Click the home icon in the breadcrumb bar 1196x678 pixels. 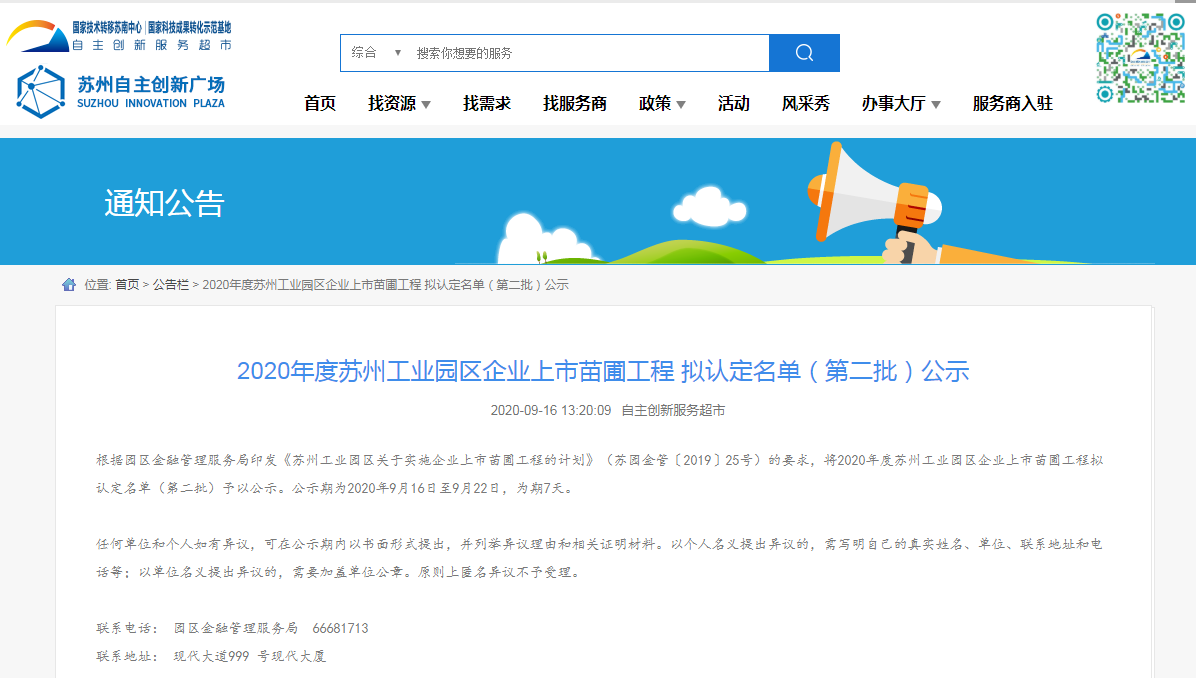(x=68, y=284)
